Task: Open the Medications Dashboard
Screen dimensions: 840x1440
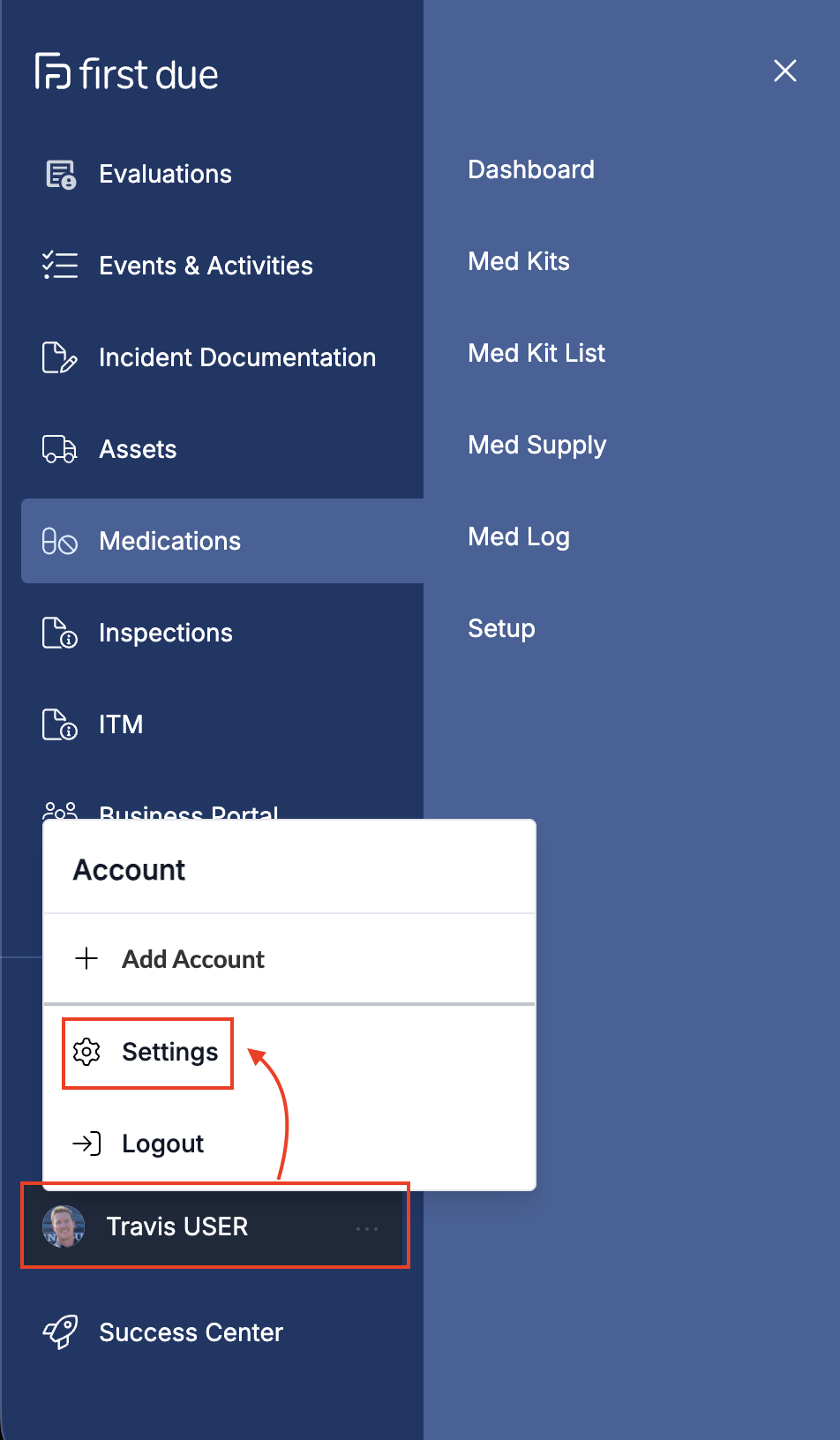Action: pos(531,169)
